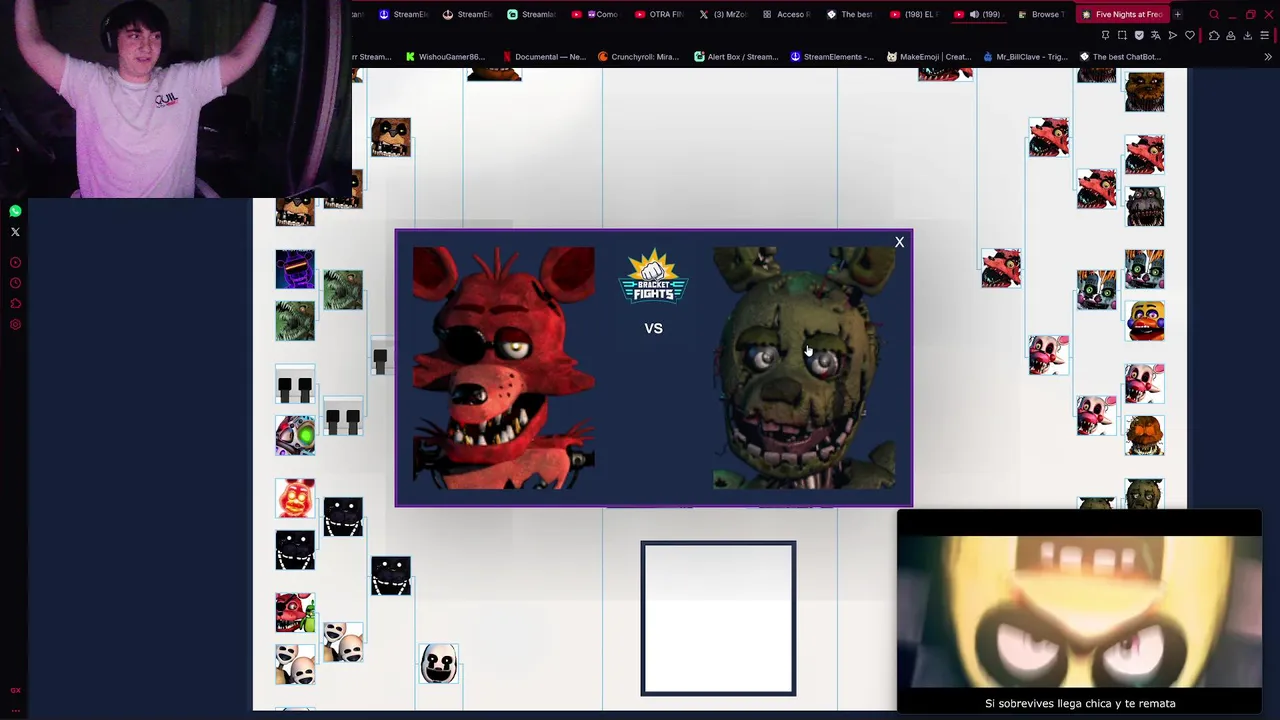The height and width of the screenshot is (720, 1280).
Task: Switch to the OTRA FIN YouTube tab
Action: pos(658,14)
